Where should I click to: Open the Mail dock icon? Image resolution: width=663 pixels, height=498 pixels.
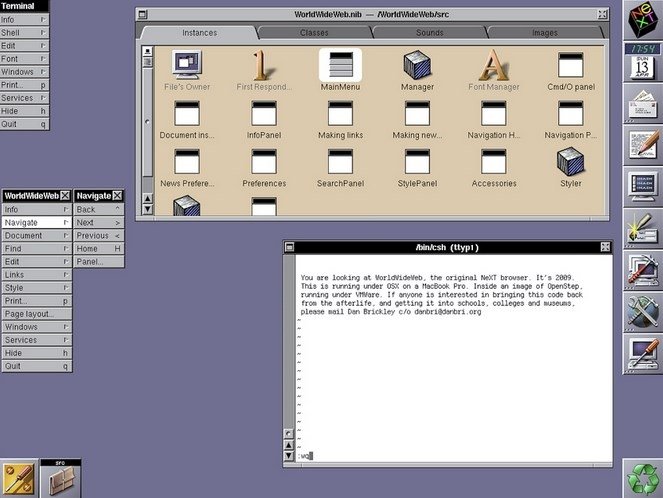point(642,103)
